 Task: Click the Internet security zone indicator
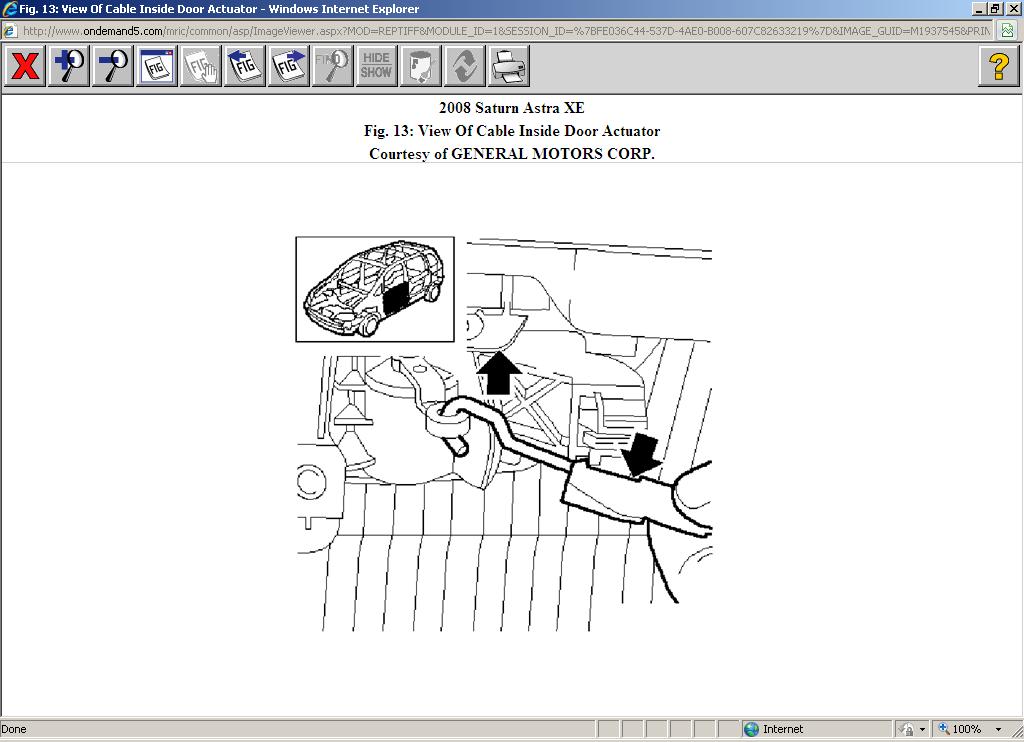click(816, 729)
